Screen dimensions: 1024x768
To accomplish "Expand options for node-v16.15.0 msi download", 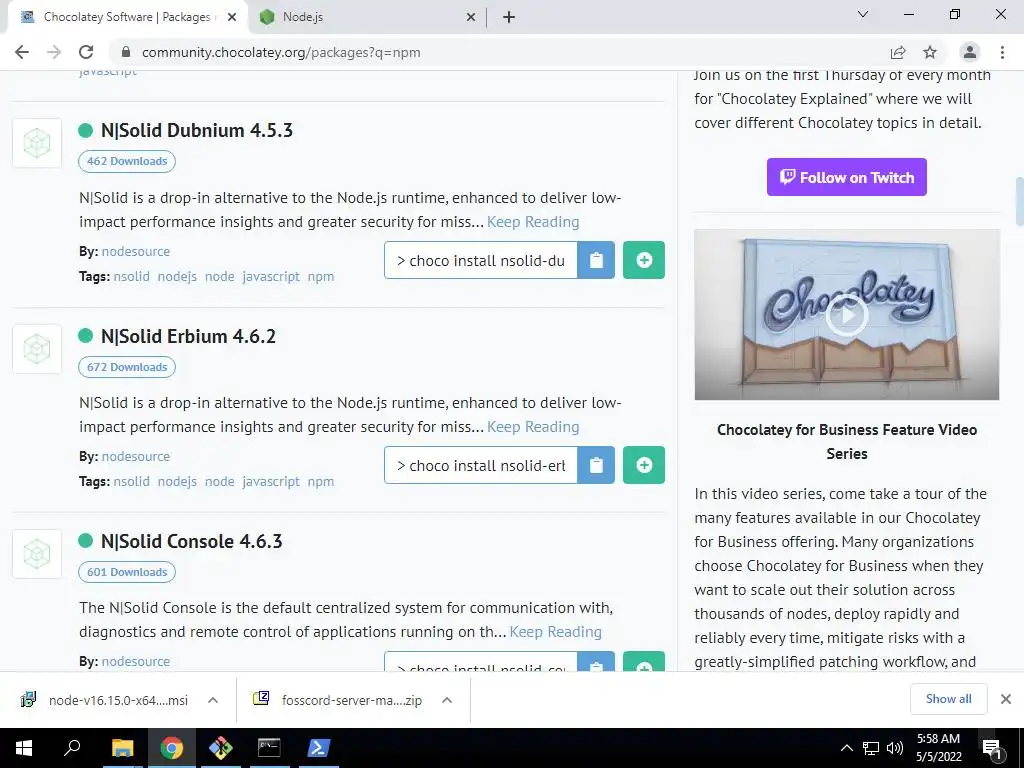I will [213, 700].
